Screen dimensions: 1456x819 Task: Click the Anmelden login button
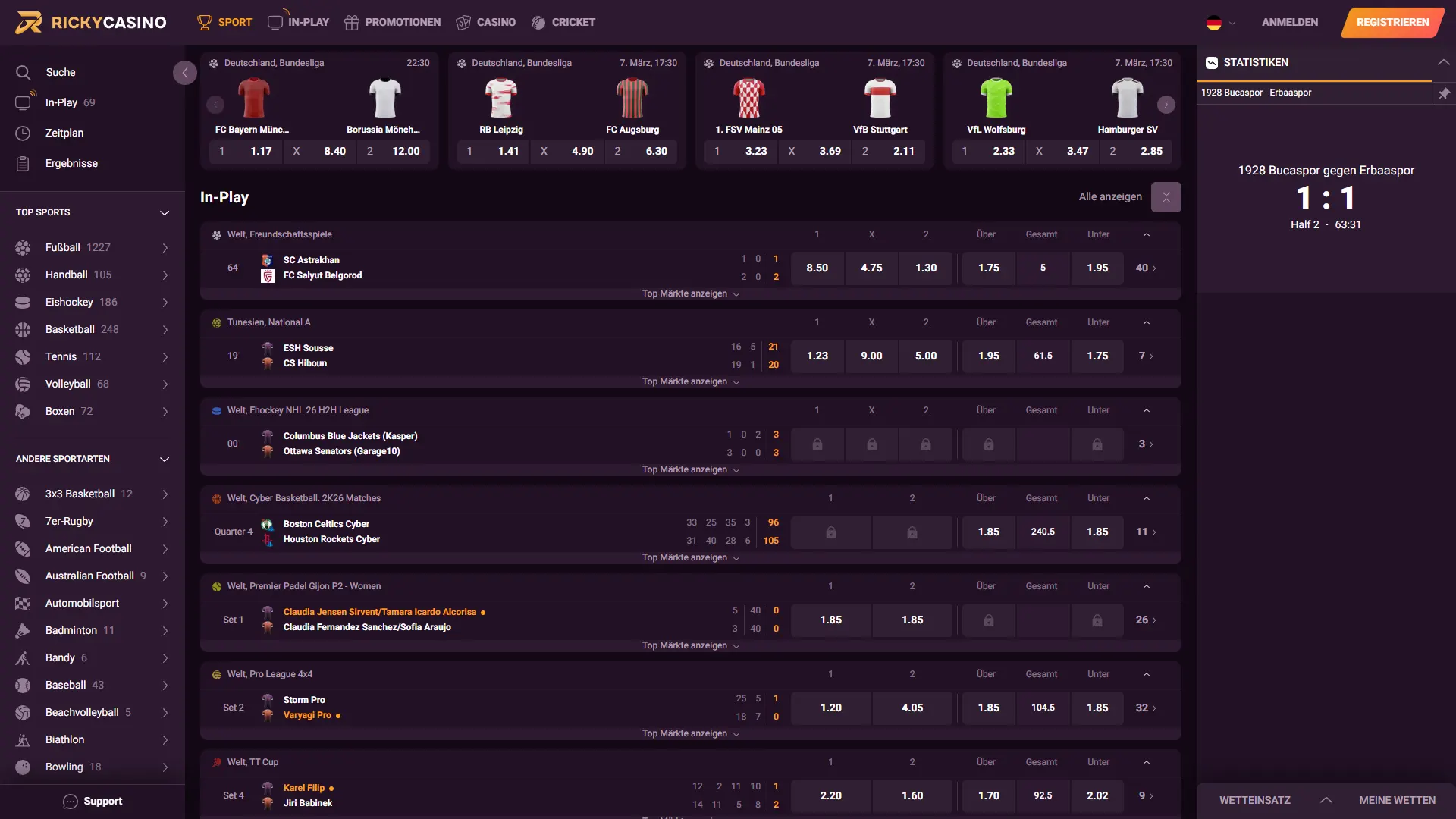coord(1290,22)
